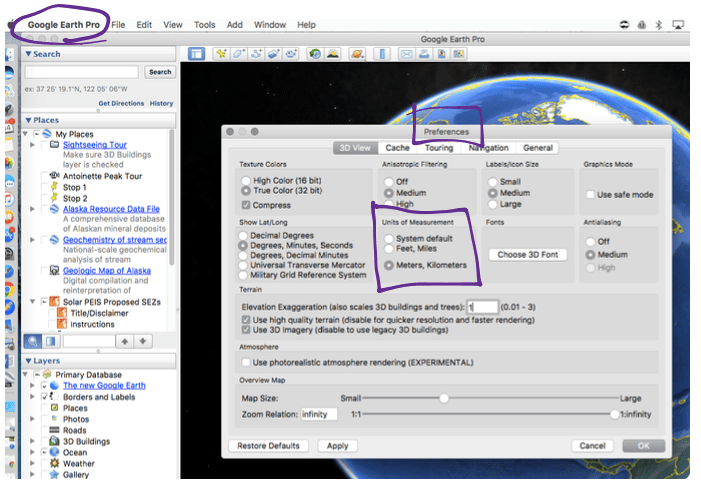The image size is (701, 487).
Task: Click the panel view icon beside the Places magnifier
Action: pyautogui.click(x=51, y=341)
